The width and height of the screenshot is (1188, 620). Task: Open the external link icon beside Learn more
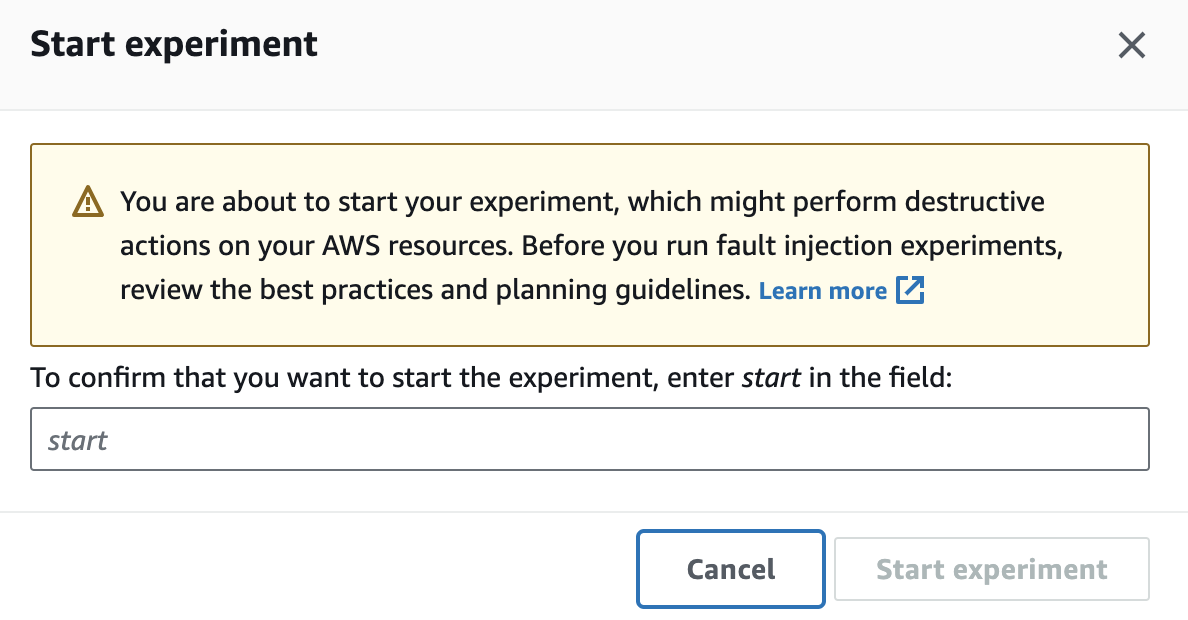click(x=910, y=290)
